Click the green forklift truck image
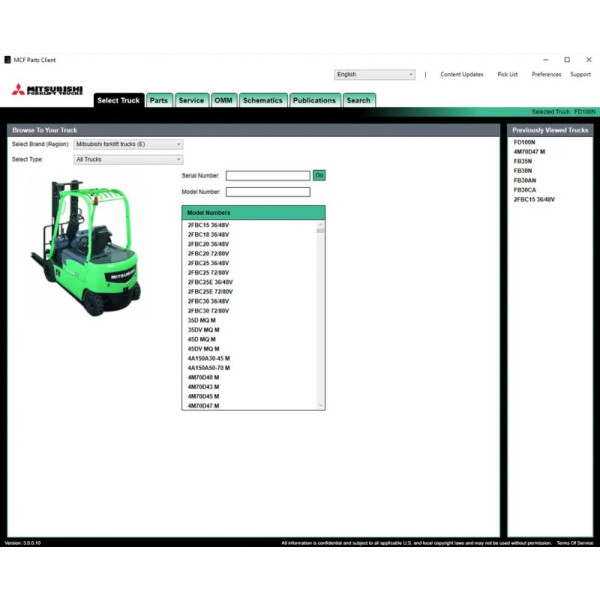Screen dimensions: 600x600 click(86, 247)
